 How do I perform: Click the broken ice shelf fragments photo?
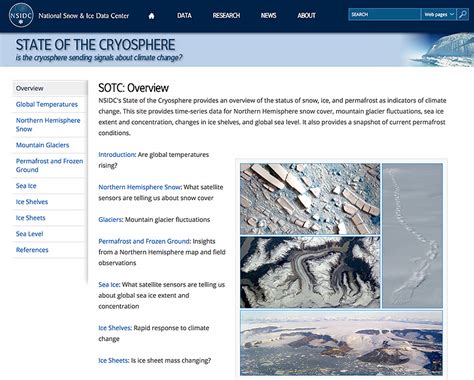click(x=310, y=199)
